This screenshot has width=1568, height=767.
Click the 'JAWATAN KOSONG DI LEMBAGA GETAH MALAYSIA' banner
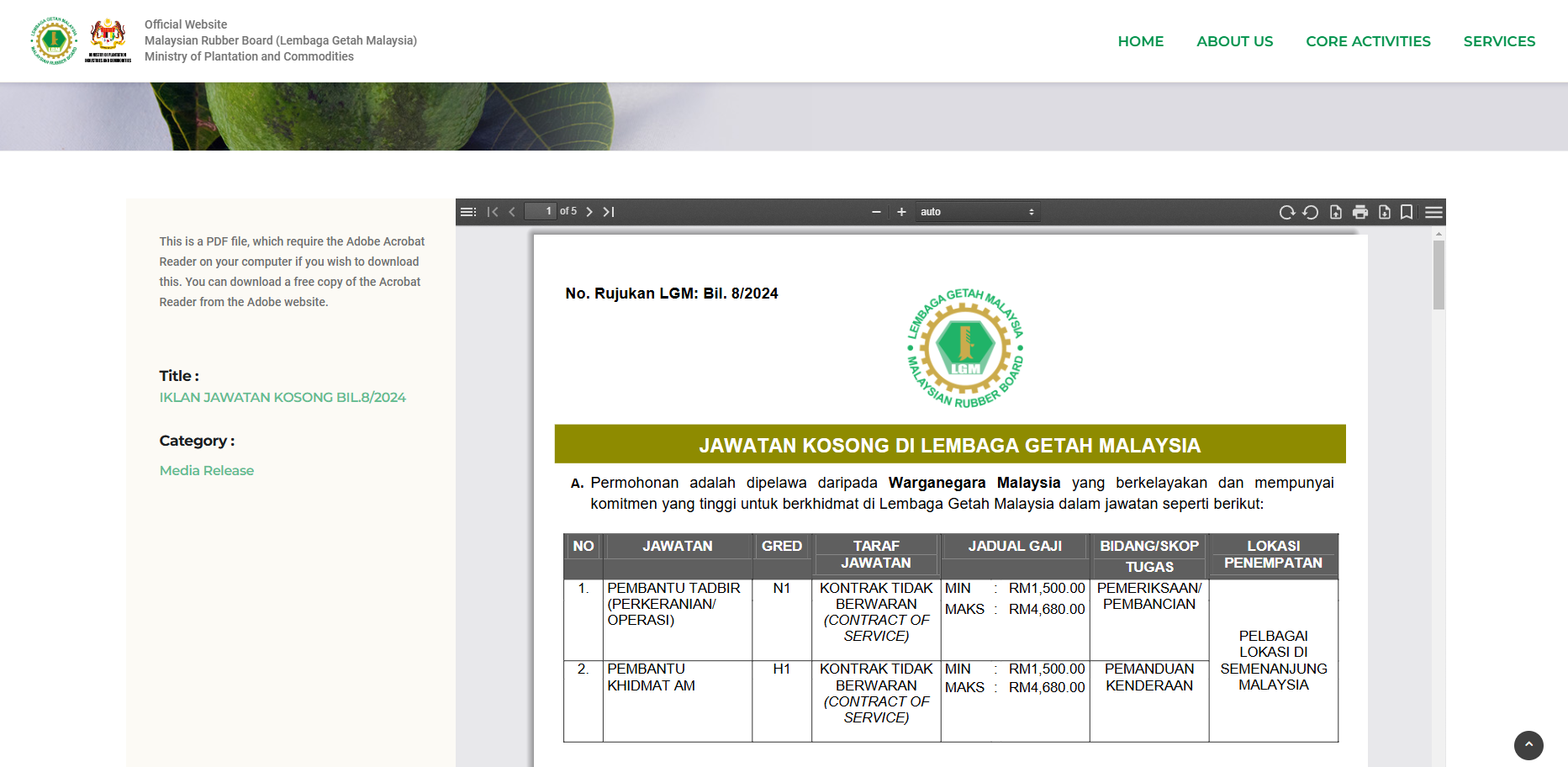coord(950,445)
